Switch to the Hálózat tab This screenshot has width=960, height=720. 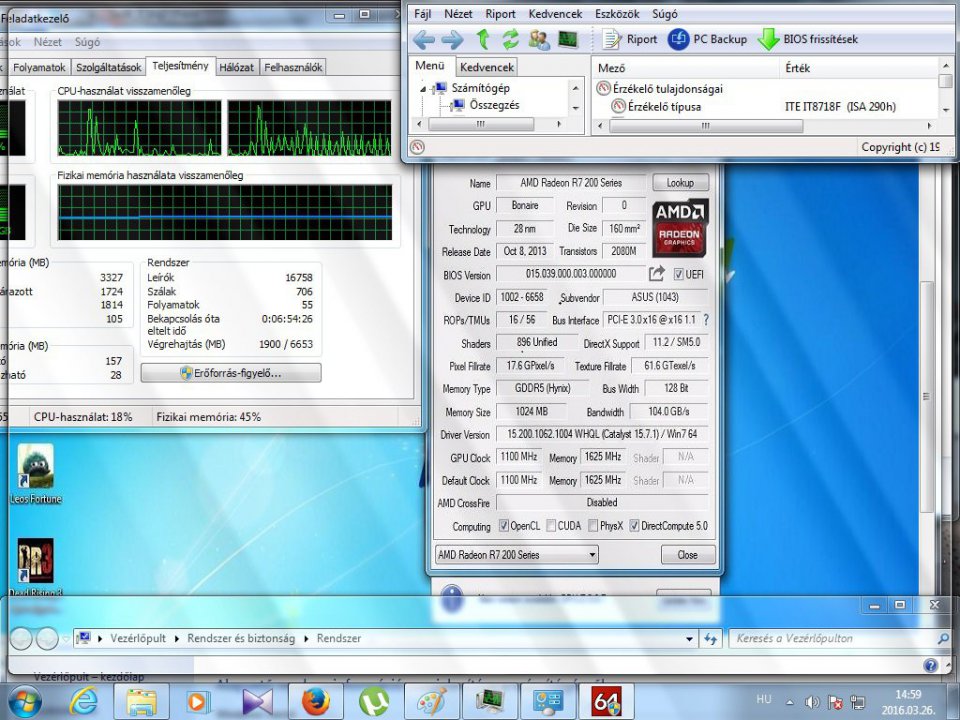pos(236,67)
